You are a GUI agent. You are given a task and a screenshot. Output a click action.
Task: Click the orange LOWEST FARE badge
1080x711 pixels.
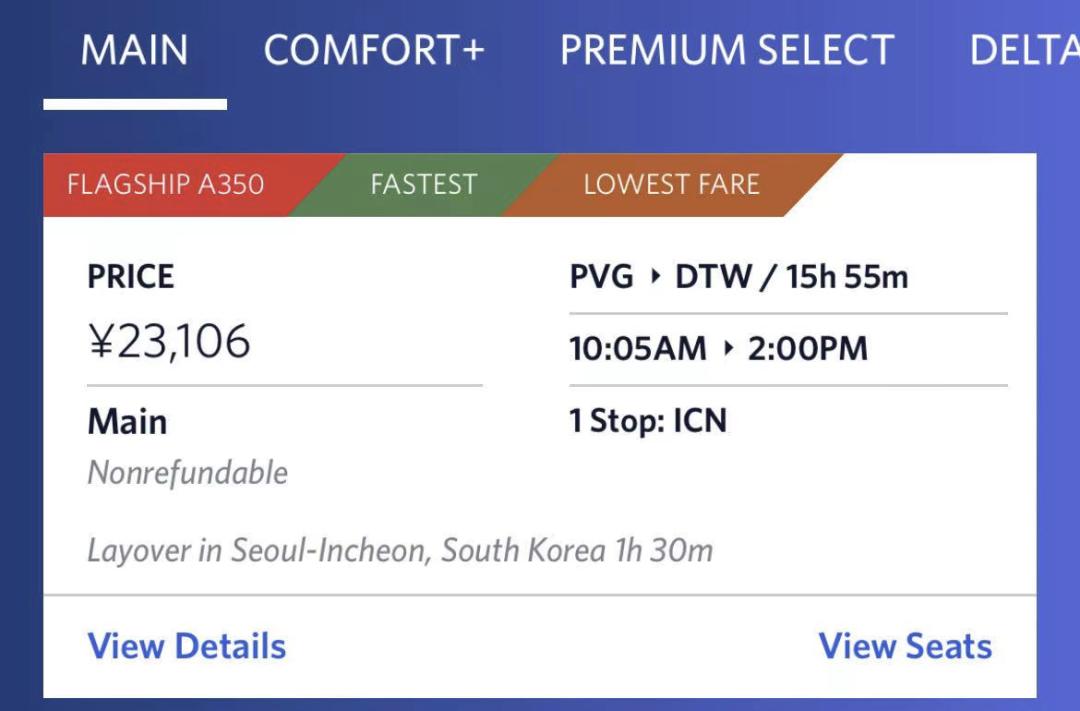pyautogui.click(x=671, y=185)
